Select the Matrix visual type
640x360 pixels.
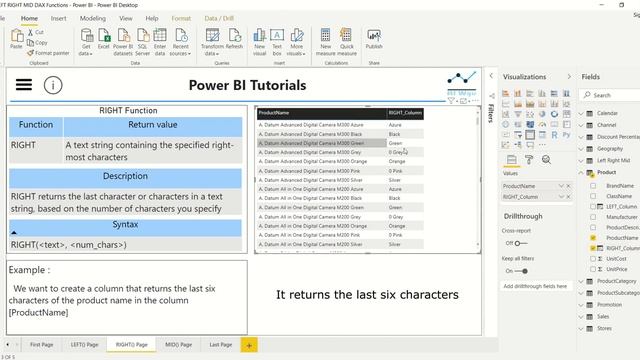(x=542, y=134)
